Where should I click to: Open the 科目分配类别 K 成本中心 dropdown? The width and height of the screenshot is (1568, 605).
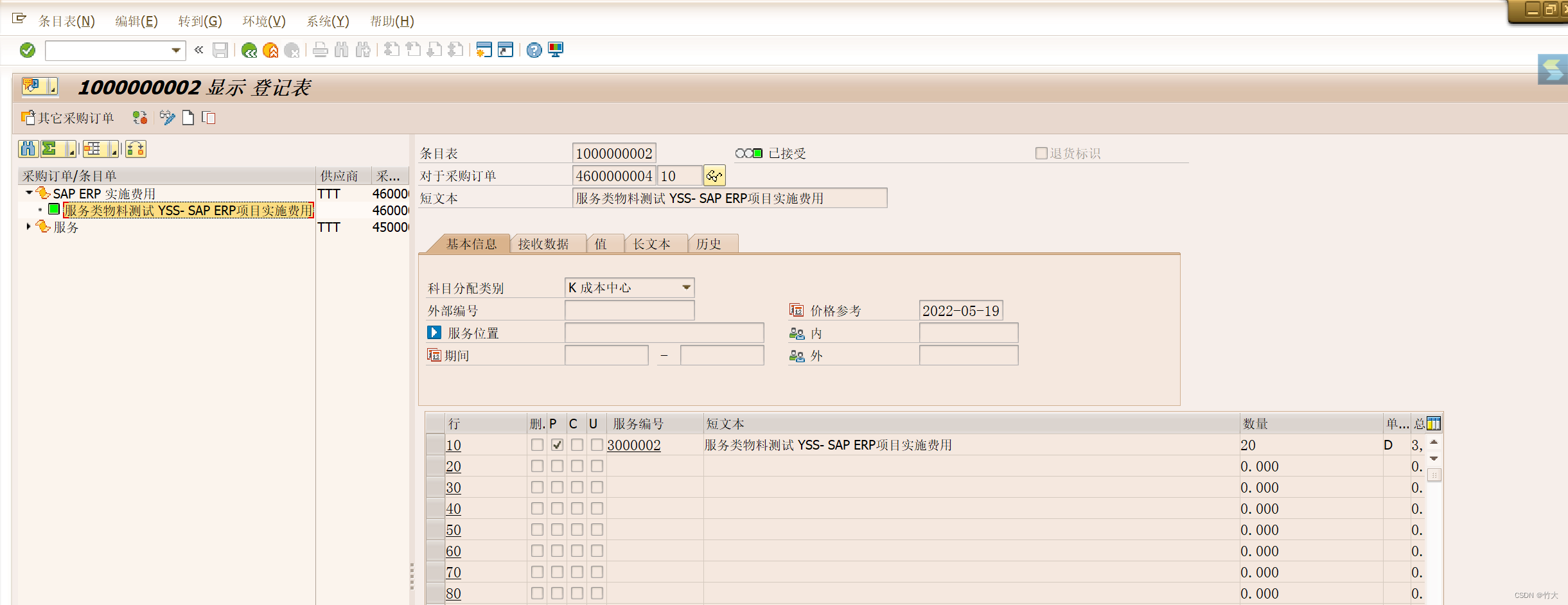pyautogui.click(x=687, y=287)
